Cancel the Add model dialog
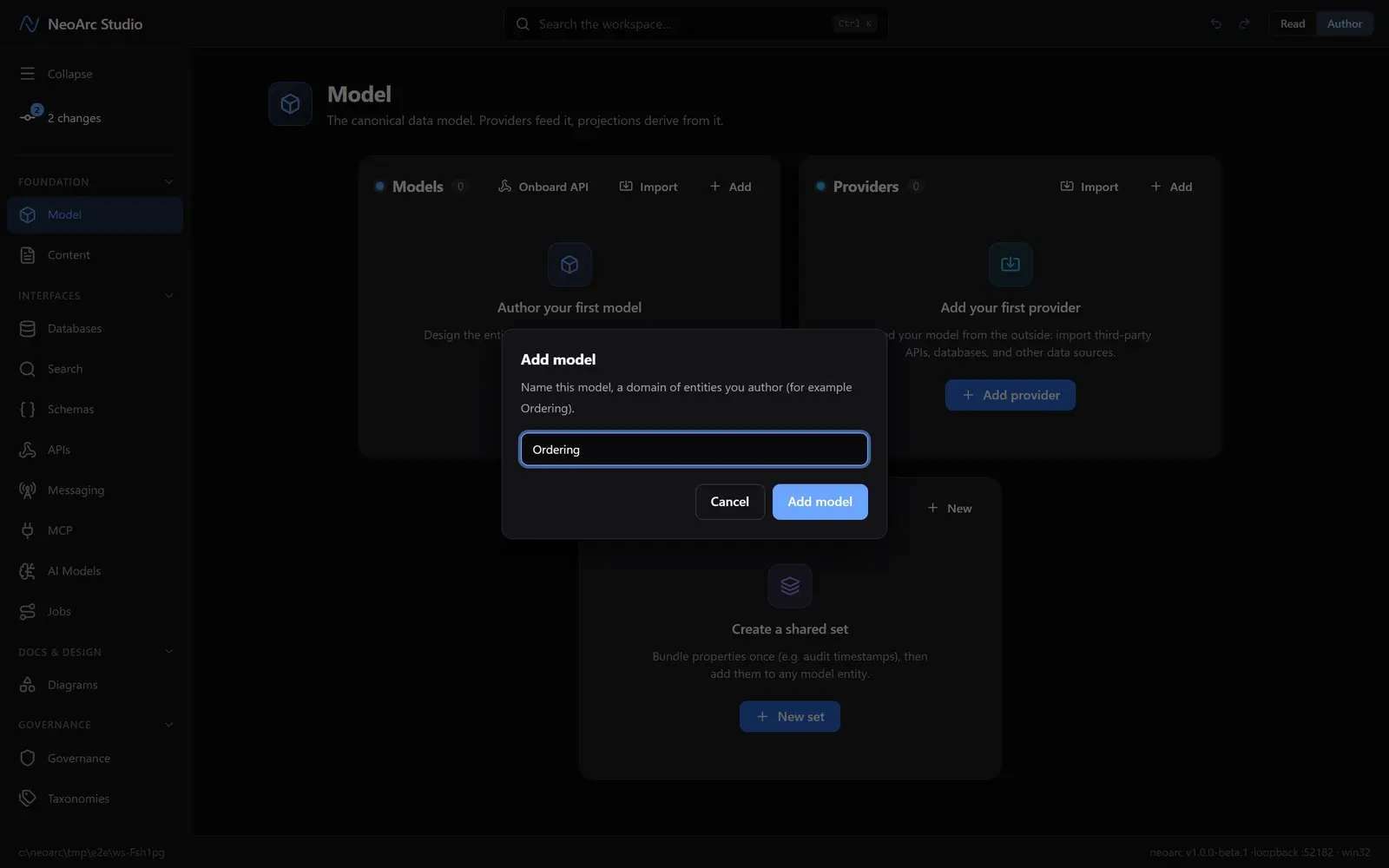Viewport: 1389px width, 868px height. [x=730, y=502]
